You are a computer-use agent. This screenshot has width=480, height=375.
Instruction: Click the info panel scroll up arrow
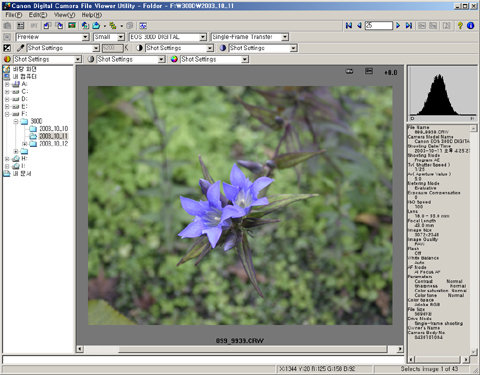tap(473, 128)
